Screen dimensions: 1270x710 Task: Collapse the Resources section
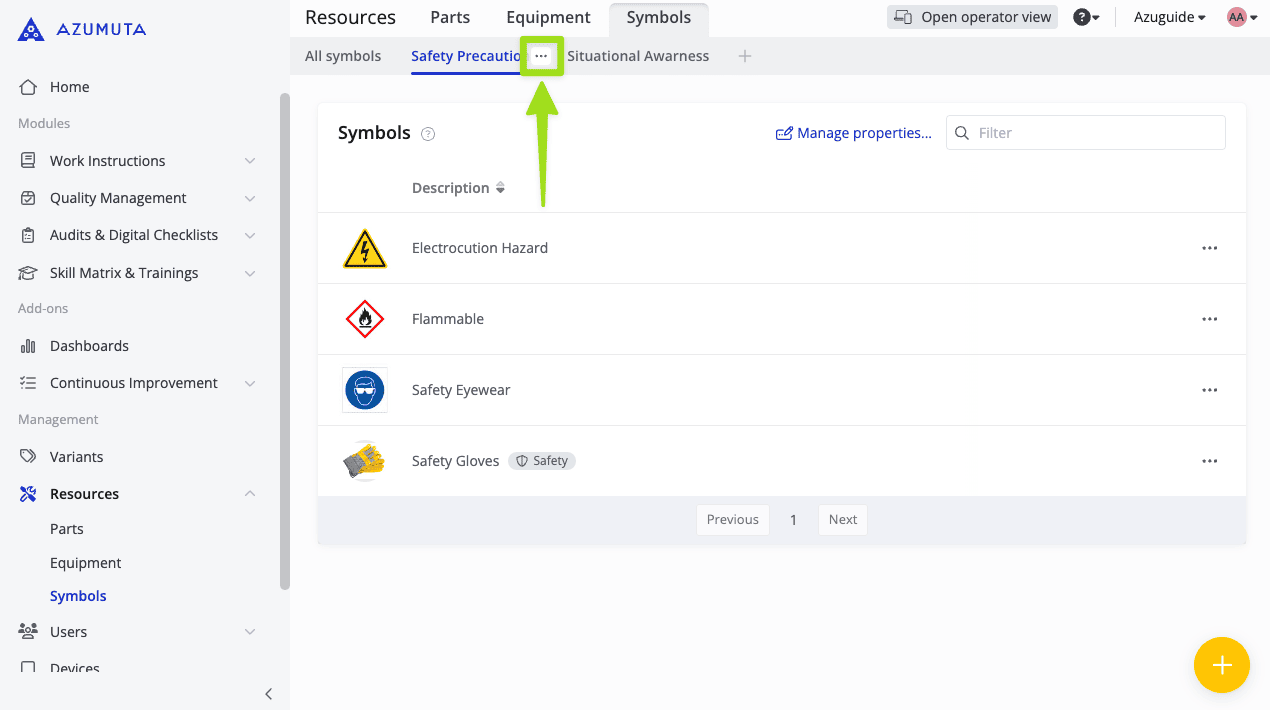coord(249,494)
